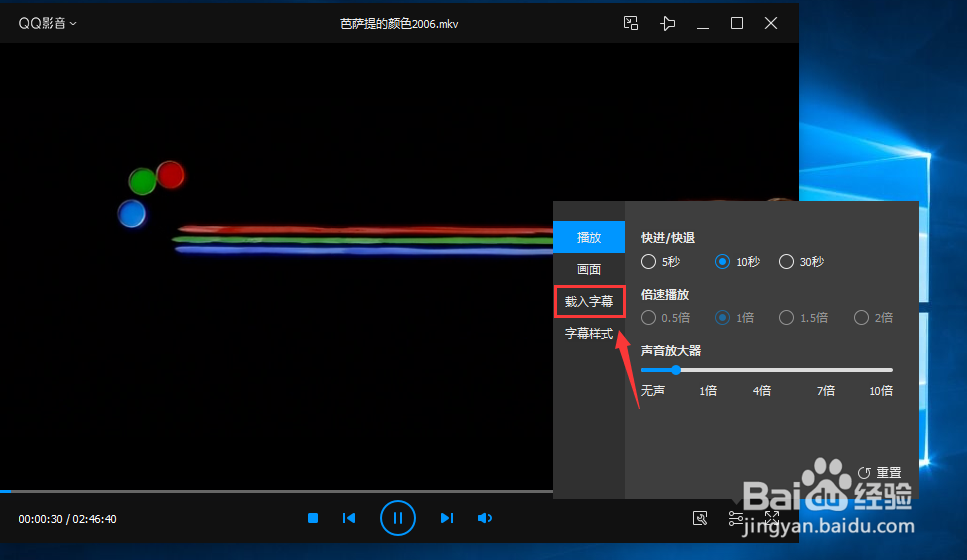Choose 2倍 playback speed
This screenshot has width=967, height=560.
pos(873,318)
